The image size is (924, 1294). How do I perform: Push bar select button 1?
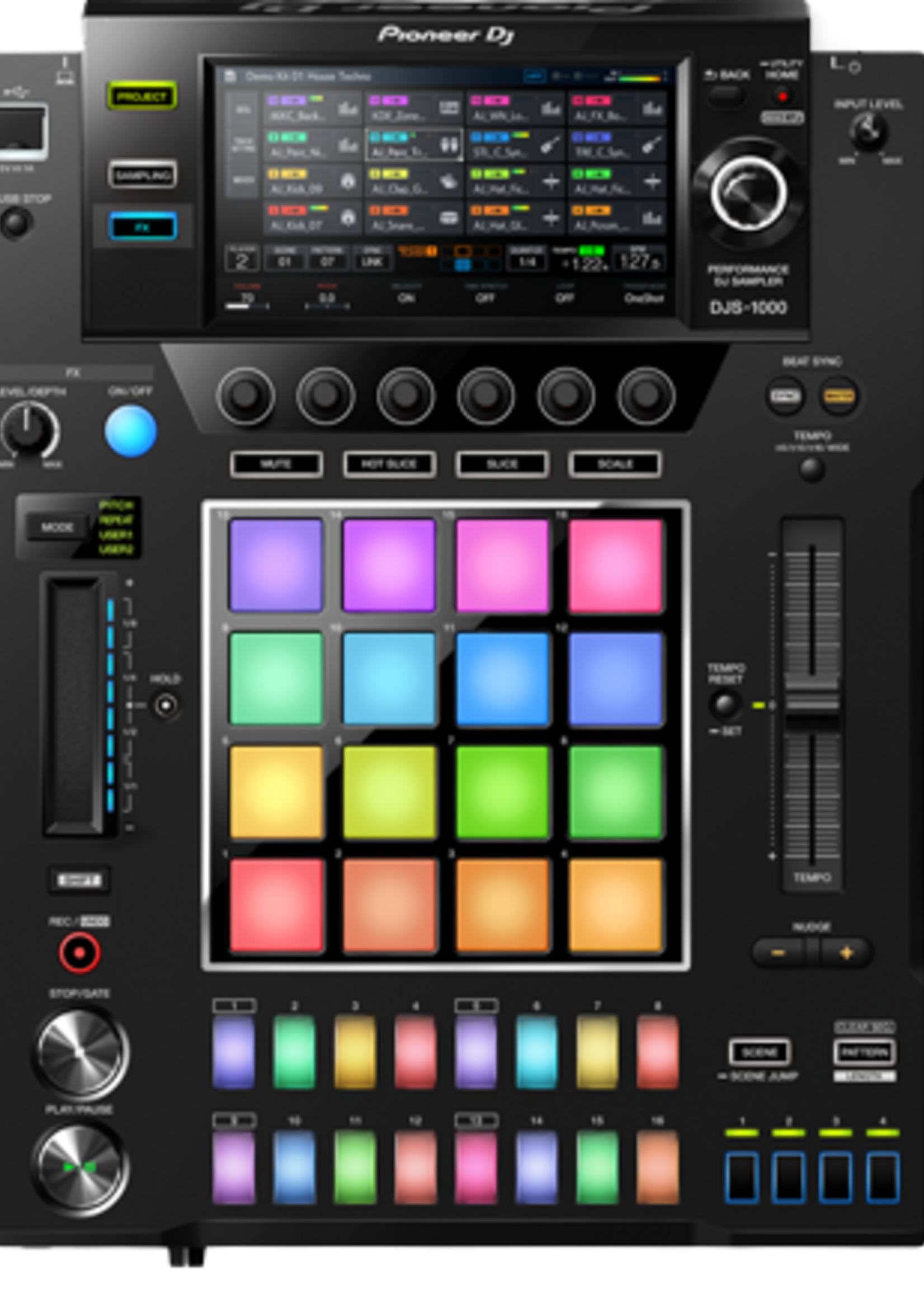tap(742, 1177)
